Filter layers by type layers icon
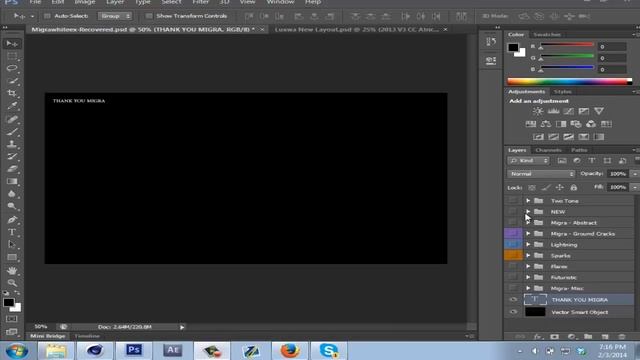 592,161
